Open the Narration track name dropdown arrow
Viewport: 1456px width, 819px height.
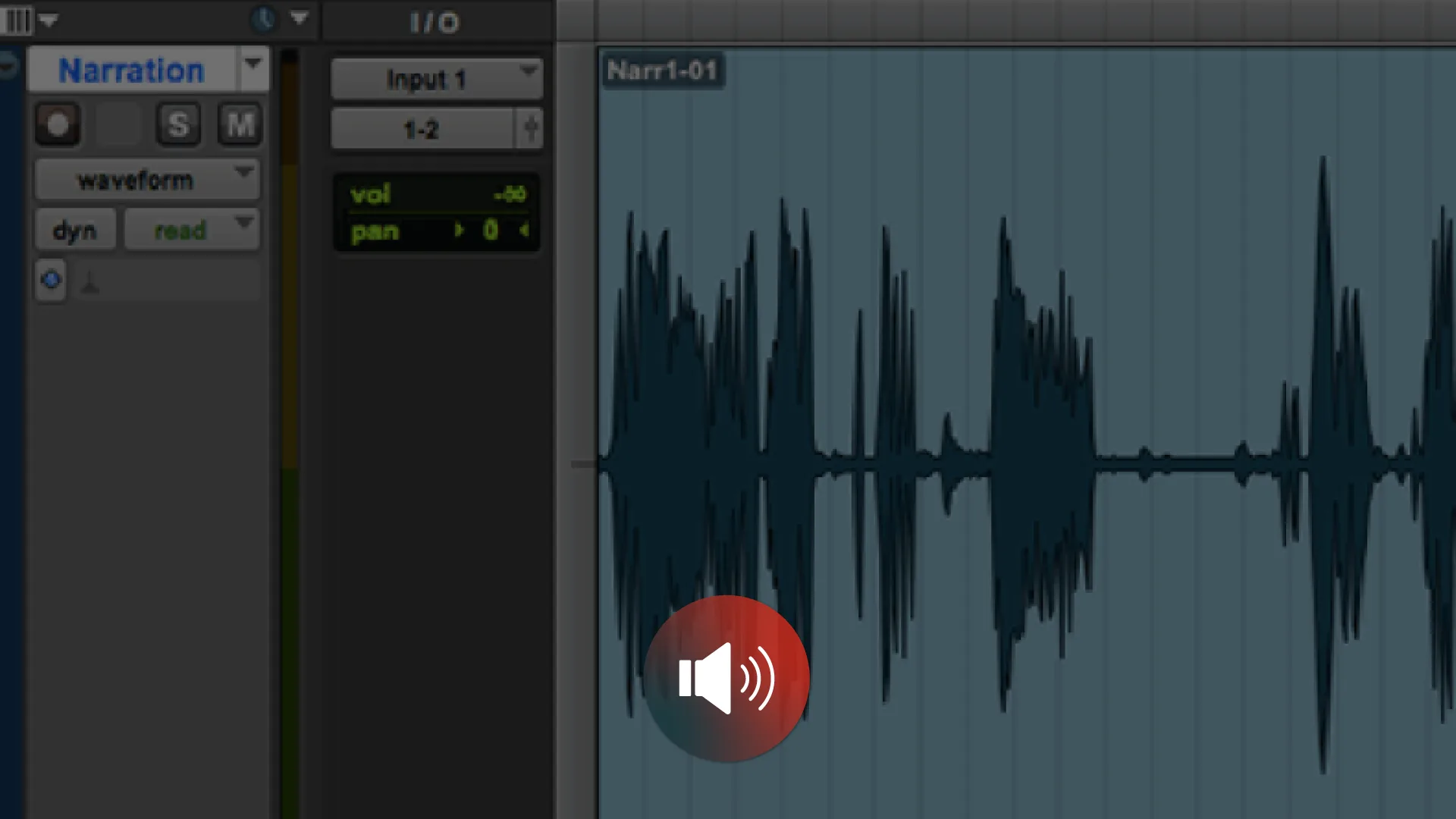[x=253, y=69]
